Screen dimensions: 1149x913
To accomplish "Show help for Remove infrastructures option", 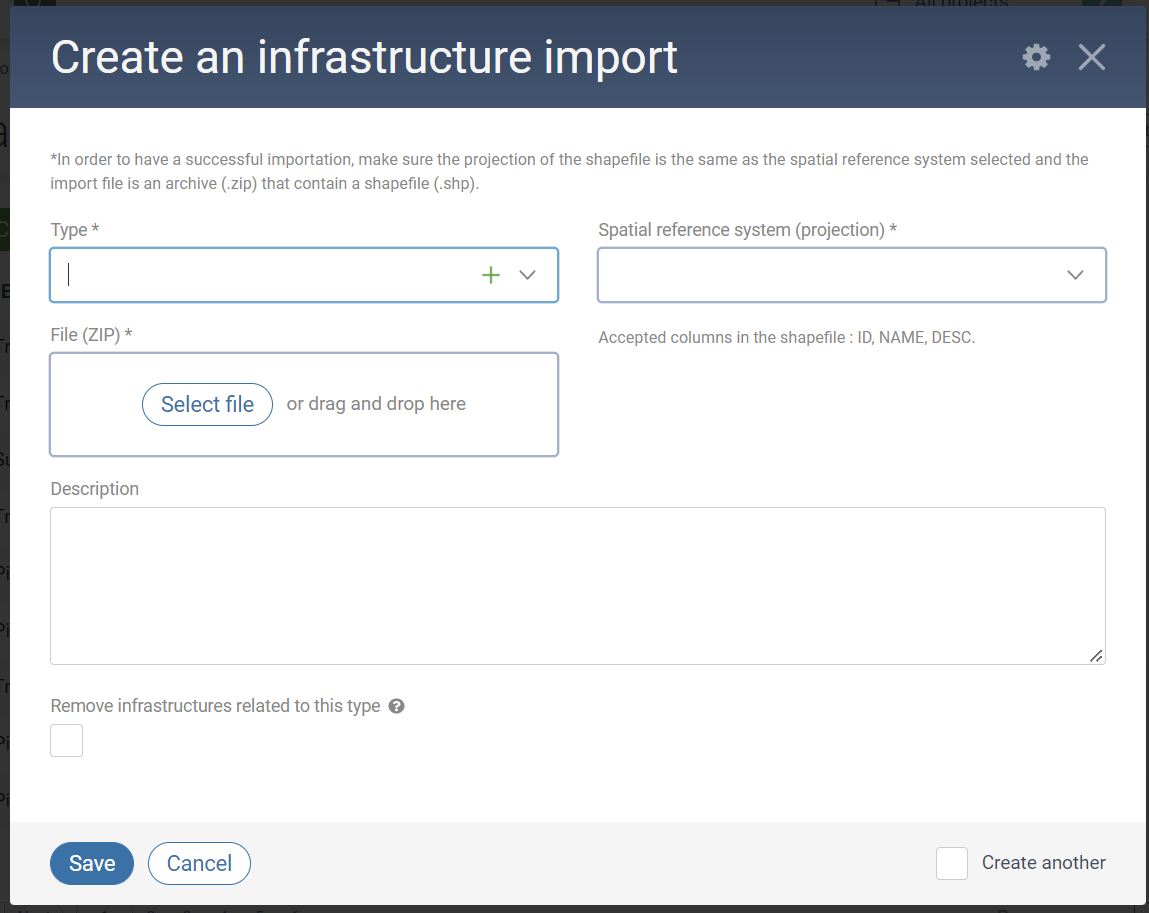I will 396,706.
